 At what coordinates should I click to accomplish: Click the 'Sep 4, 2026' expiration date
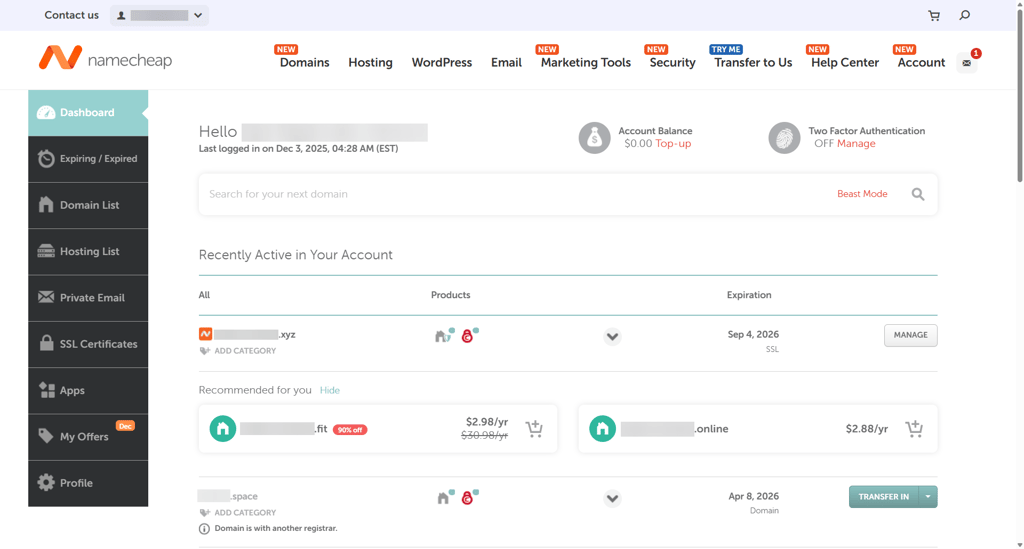pyautogui.click(x=753, y=334)
